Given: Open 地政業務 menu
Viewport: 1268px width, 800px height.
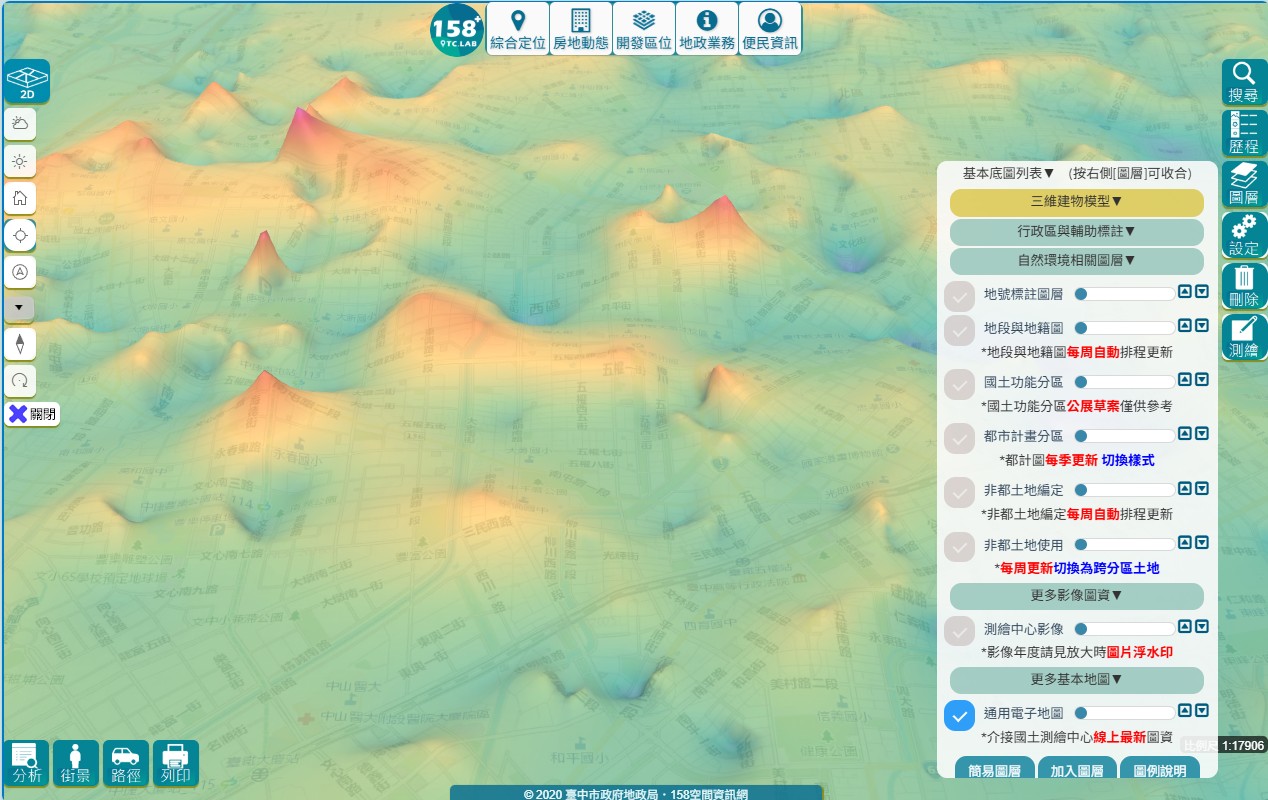Looking at the screenshot, I should click(x=707, y=29).
